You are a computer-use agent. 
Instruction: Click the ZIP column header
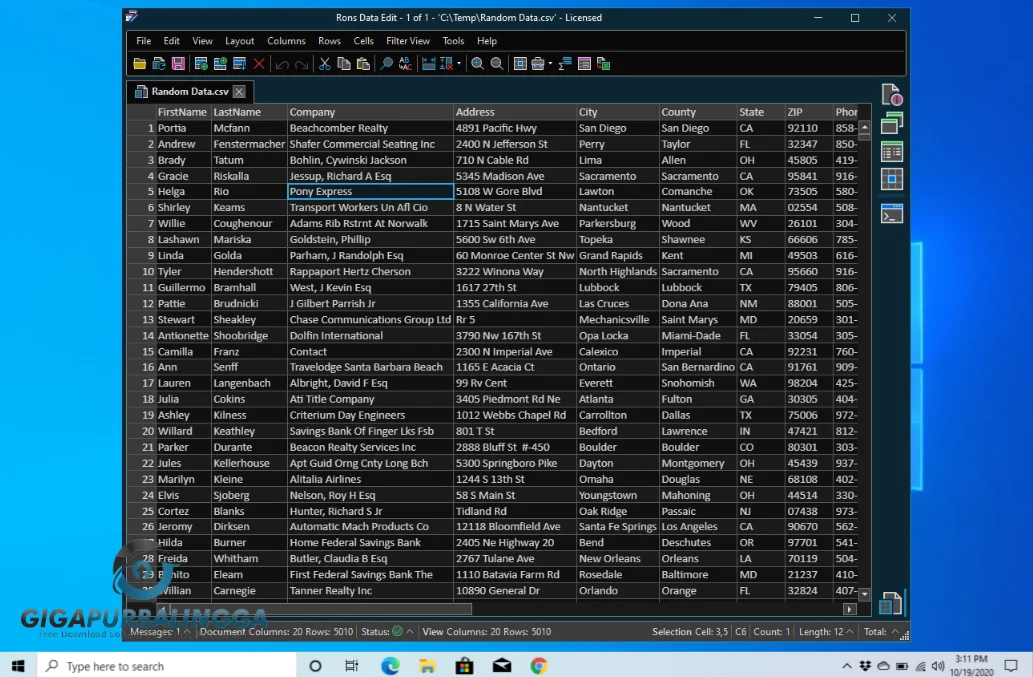coord(808,112)
